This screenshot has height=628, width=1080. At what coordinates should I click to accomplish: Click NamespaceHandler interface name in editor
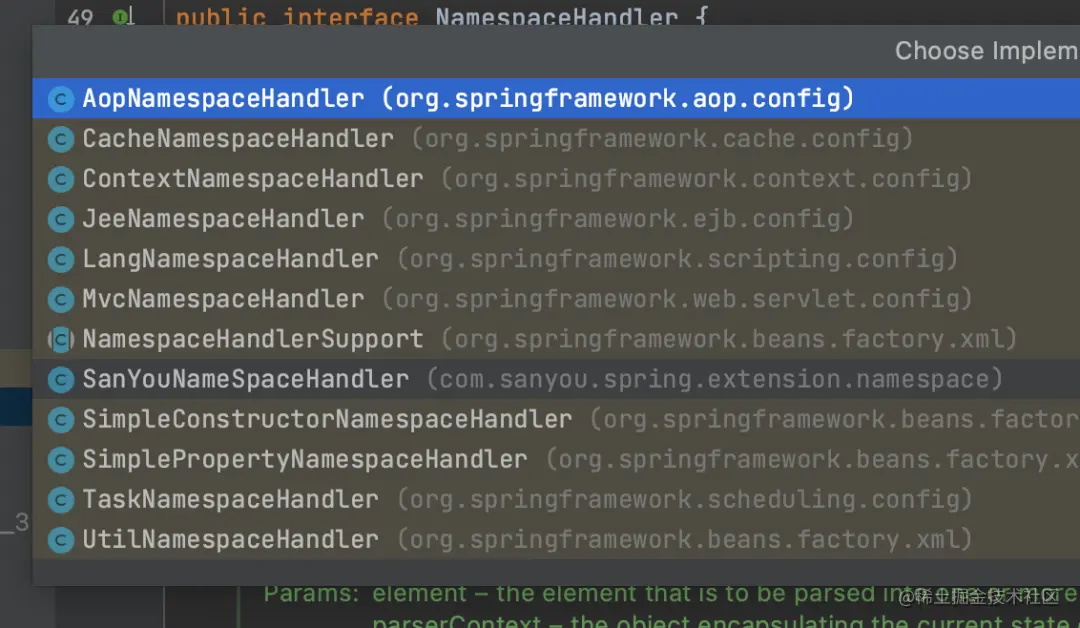557,17
